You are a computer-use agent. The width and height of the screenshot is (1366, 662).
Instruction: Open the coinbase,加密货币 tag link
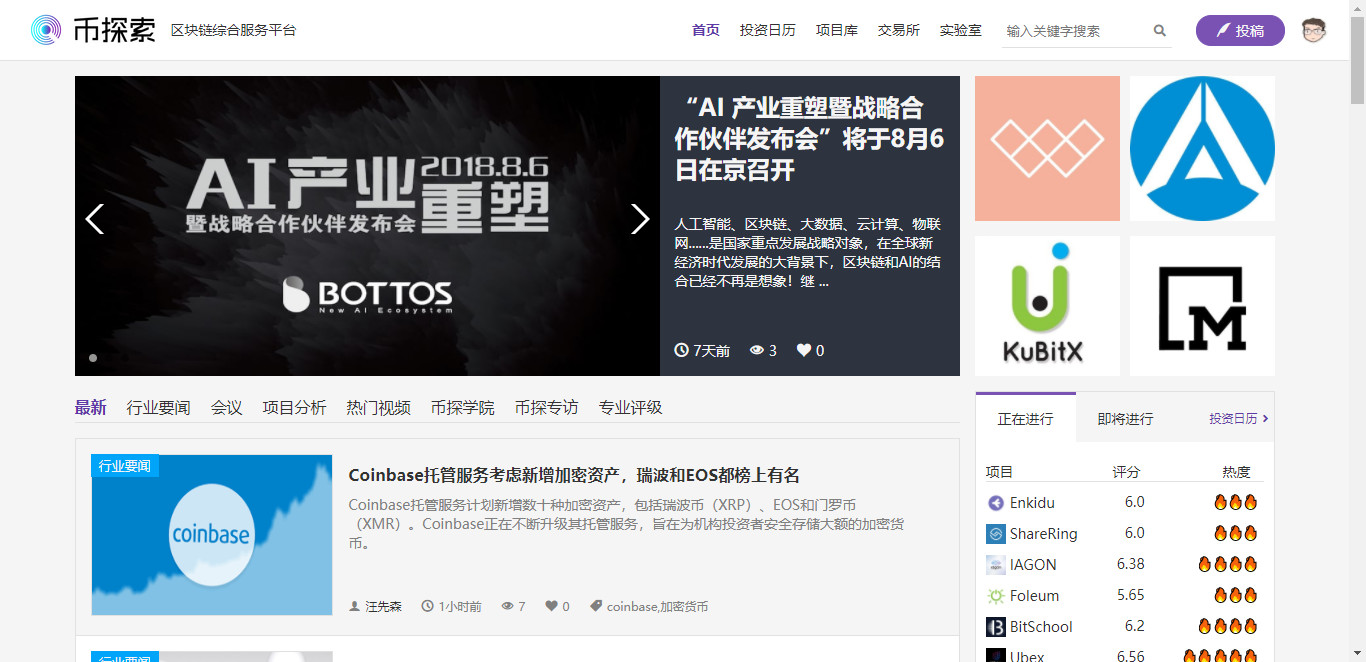[x=657, y=606]
